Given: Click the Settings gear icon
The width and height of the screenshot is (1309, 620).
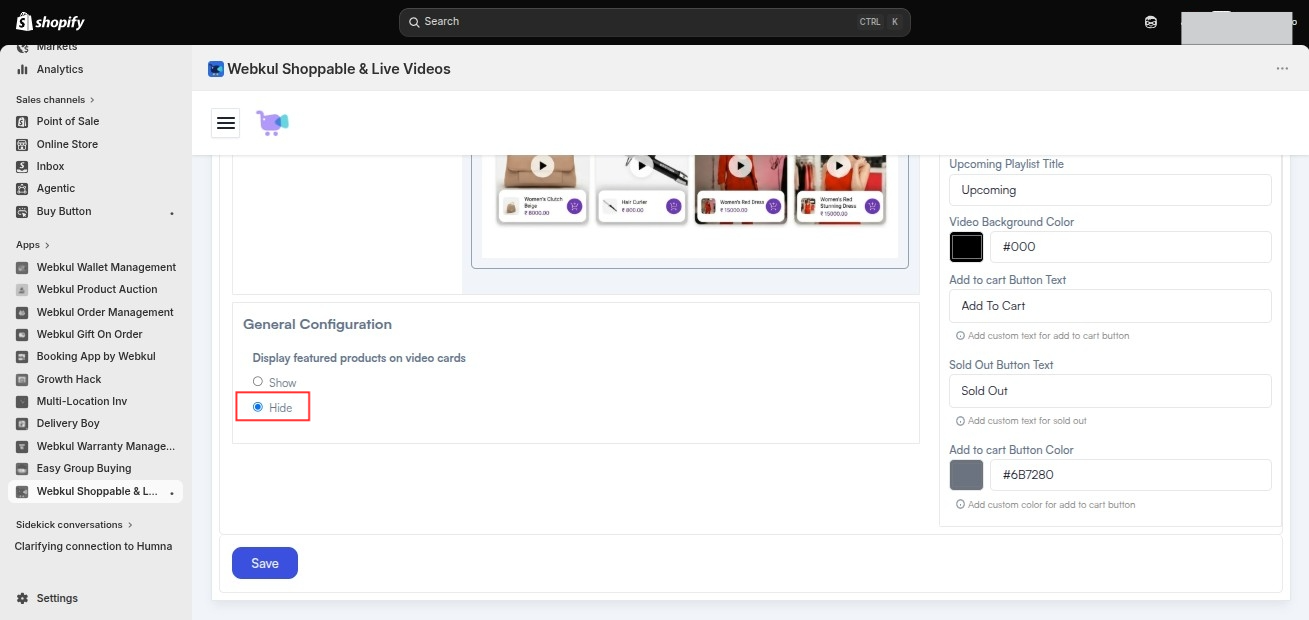Looking at the screenshot, I should click(x=23, y=598).
